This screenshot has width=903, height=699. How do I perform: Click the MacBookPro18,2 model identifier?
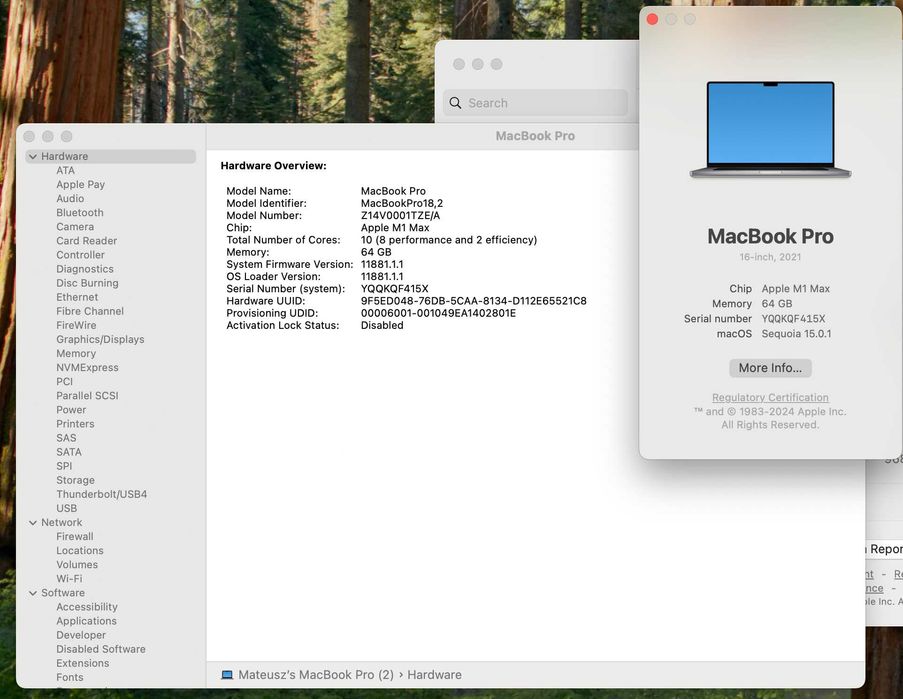pyautogui.click(x=402, y=203)
